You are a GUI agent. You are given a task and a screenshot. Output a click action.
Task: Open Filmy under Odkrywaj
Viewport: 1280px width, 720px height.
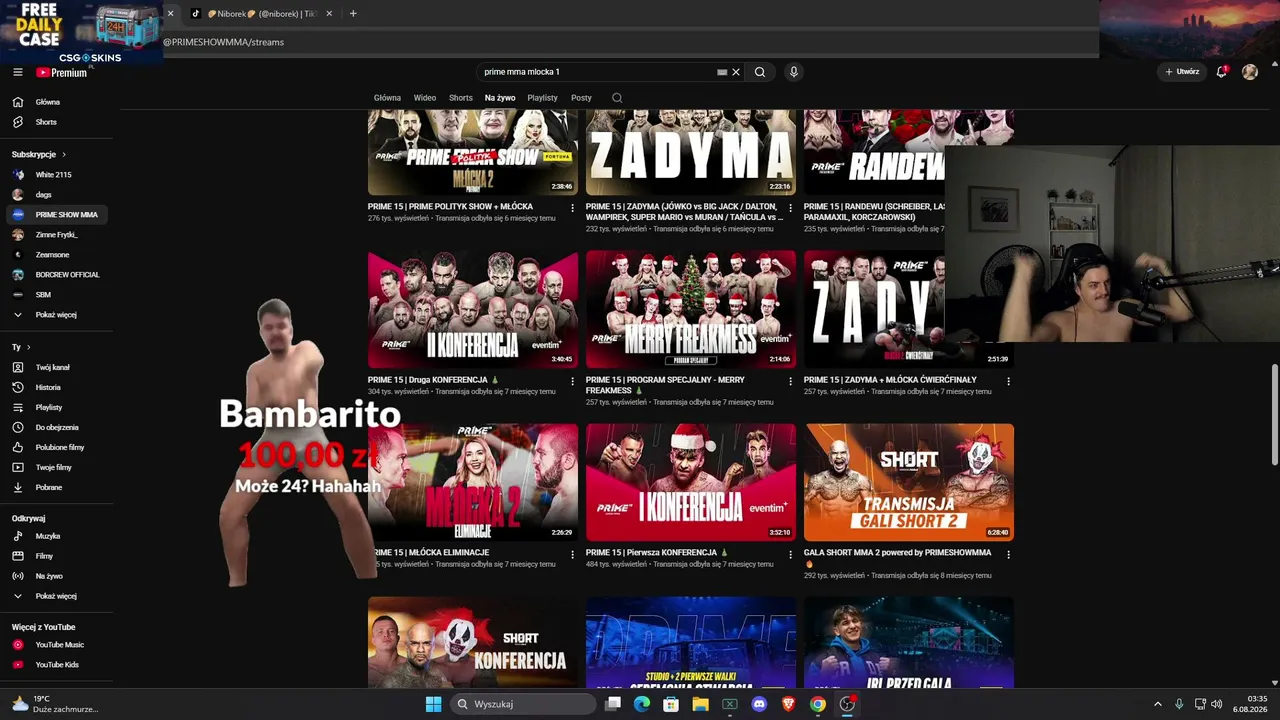44,556
